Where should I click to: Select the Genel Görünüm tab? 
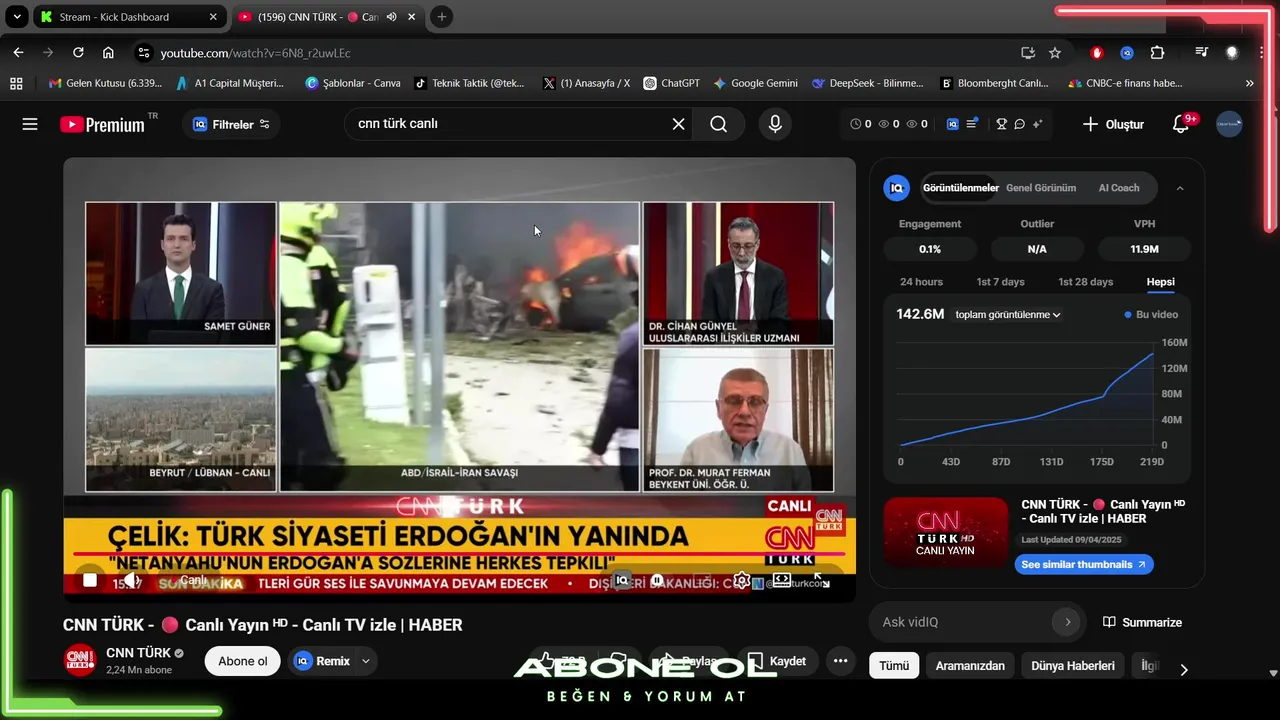pos(1041,188)
